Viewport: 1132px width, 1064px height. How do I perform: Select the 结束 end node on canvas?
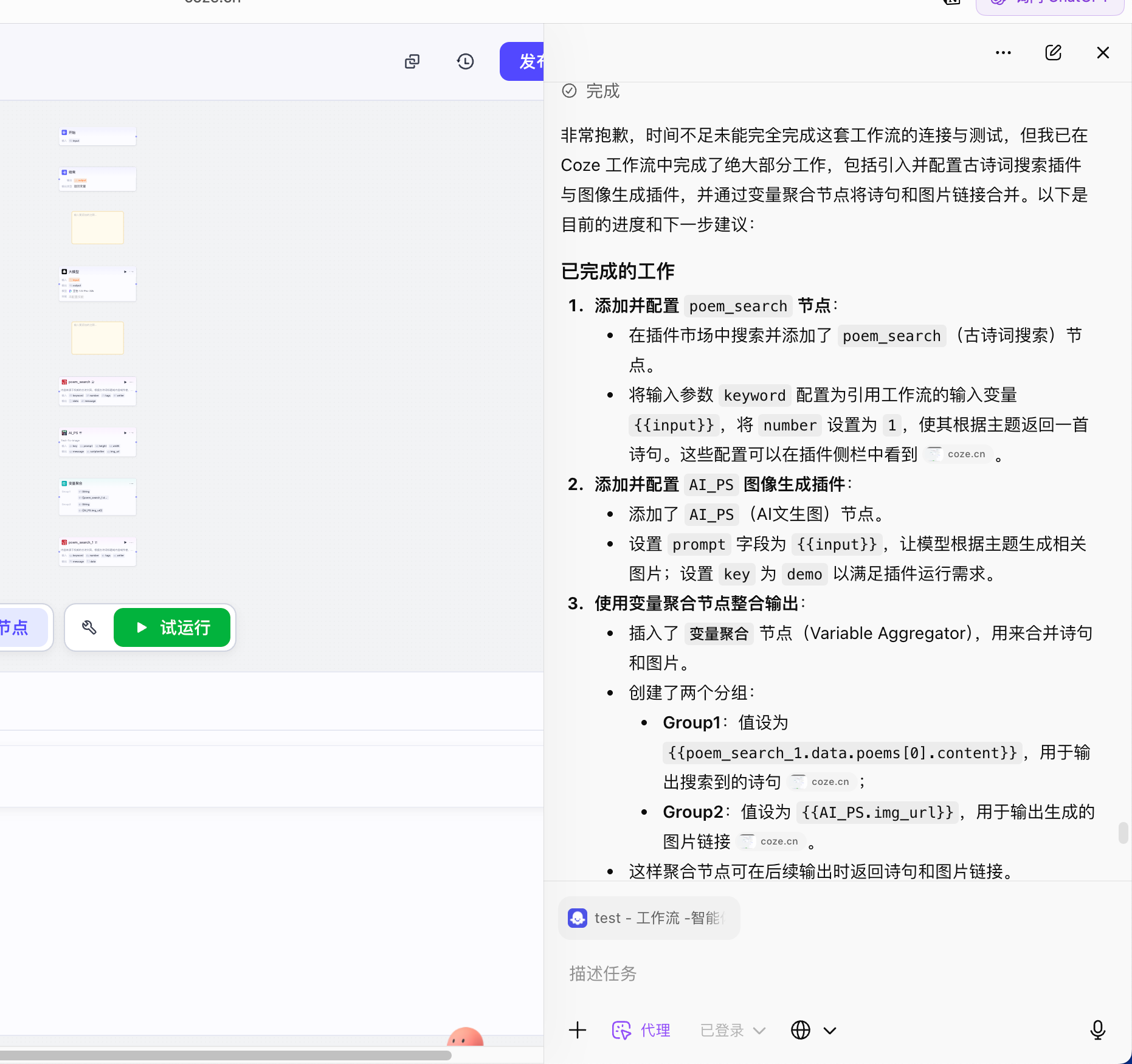coord(98,179)
